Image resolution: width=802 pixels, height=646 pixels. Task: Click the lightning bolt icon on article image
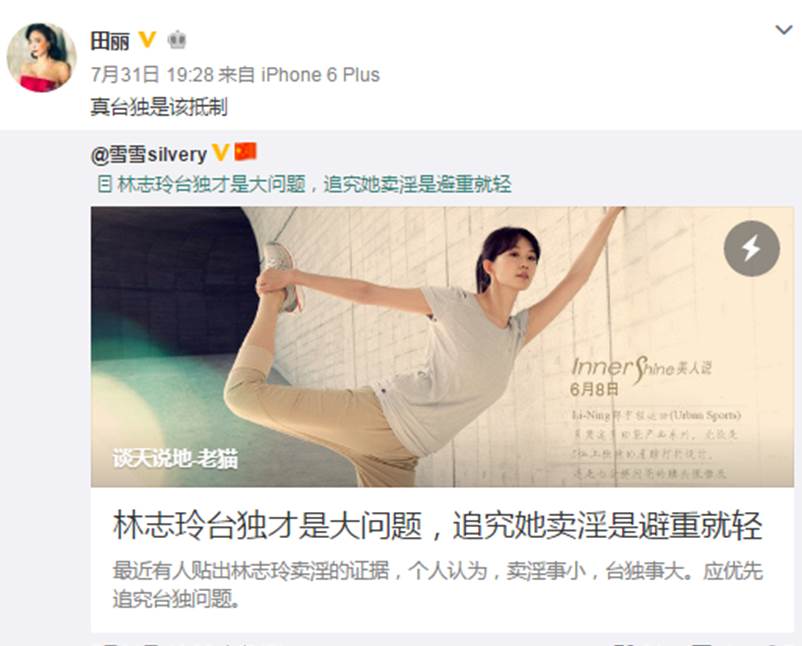pos(751,249)
